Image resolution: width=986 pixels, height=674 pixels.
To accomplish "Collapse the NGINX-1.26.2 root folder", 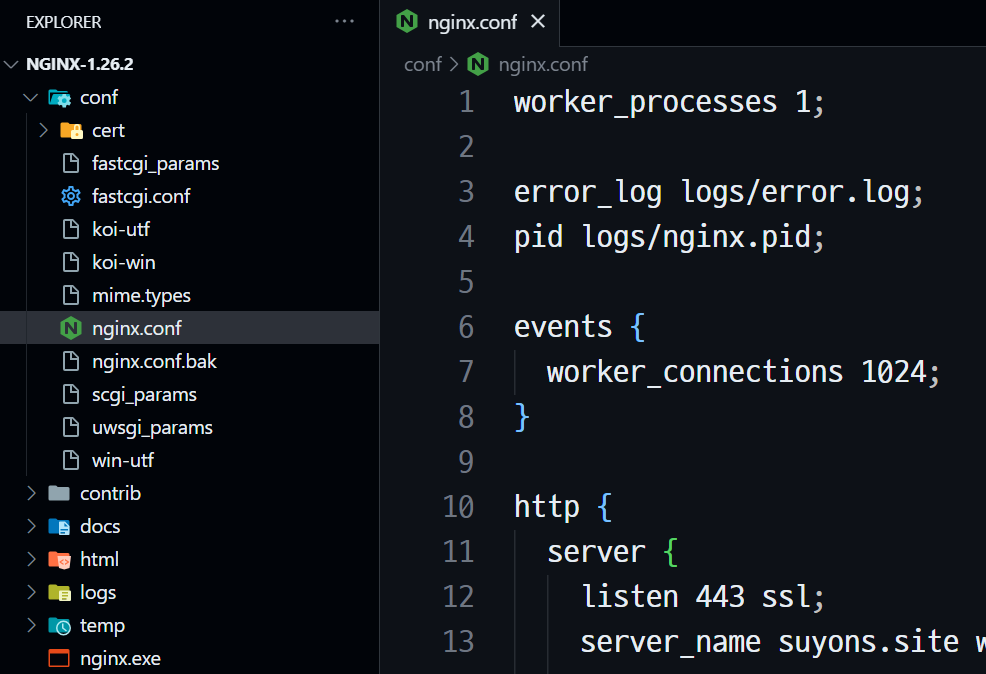I will tap(11, 64).
